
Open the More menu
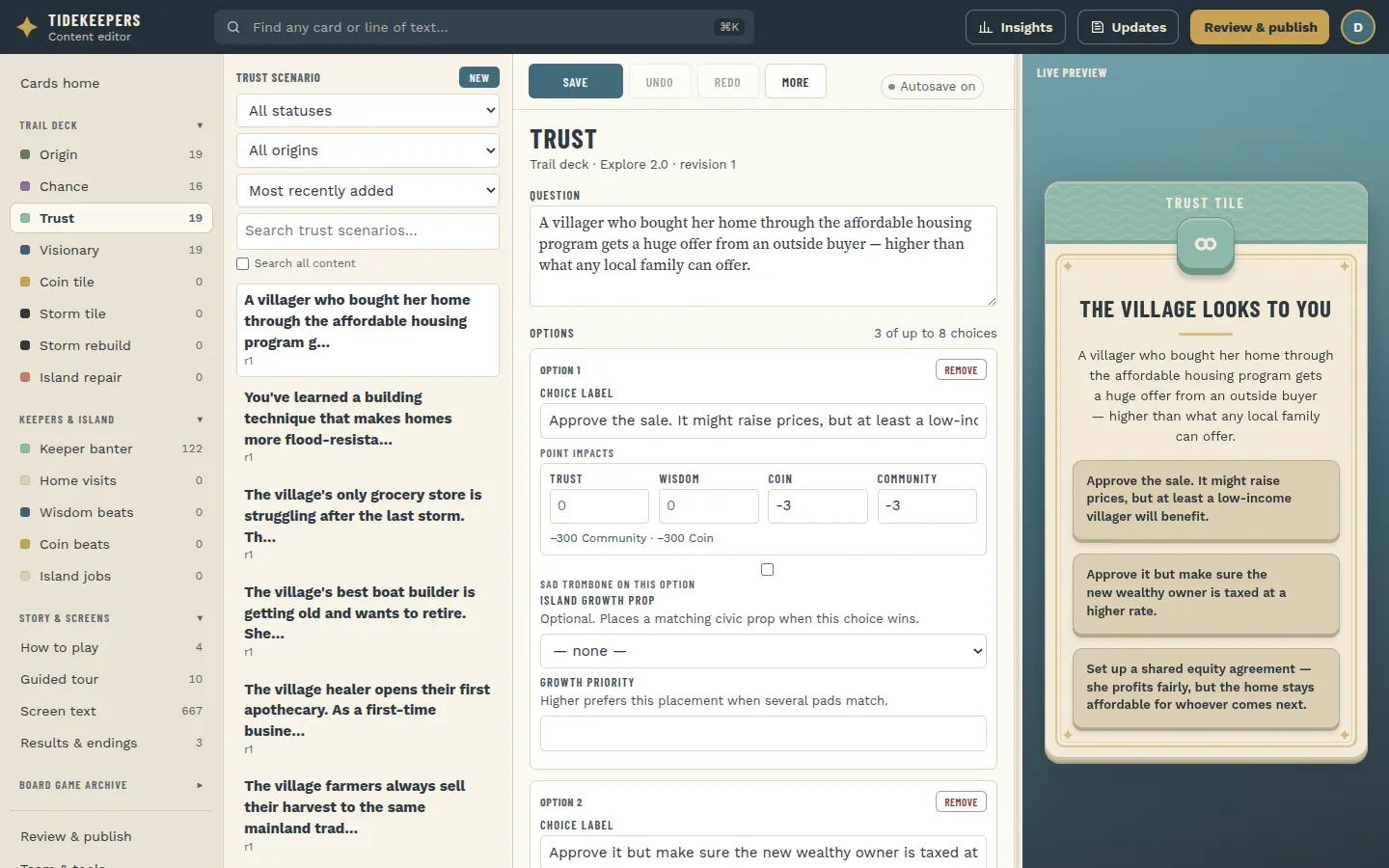coord(796,82)
